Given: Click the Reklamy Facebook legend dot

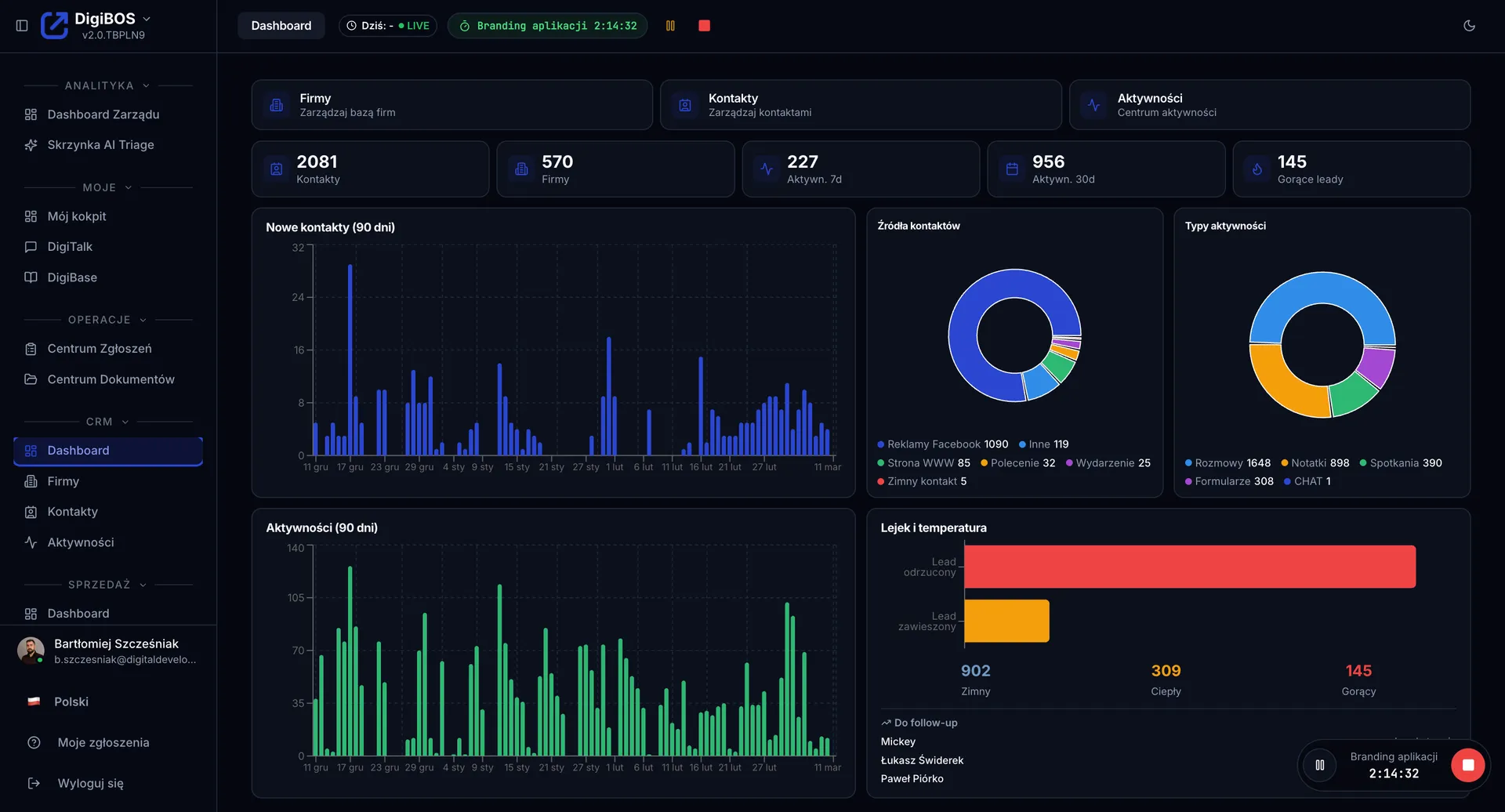Looking at the screenshot, I should (881, 444).
